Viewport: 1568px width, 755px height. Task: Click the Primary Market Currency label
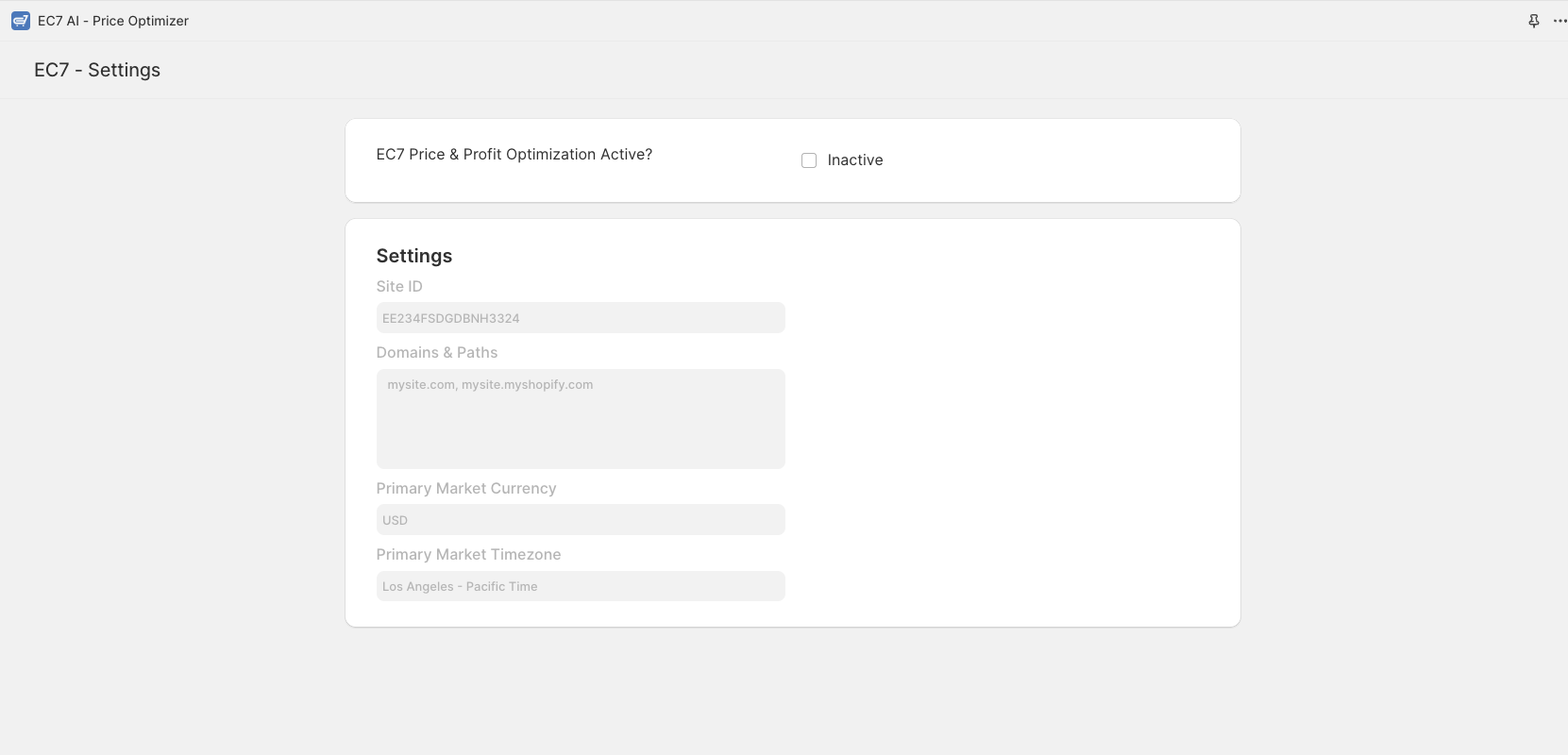pyautogui.click(x=466, y=488)
